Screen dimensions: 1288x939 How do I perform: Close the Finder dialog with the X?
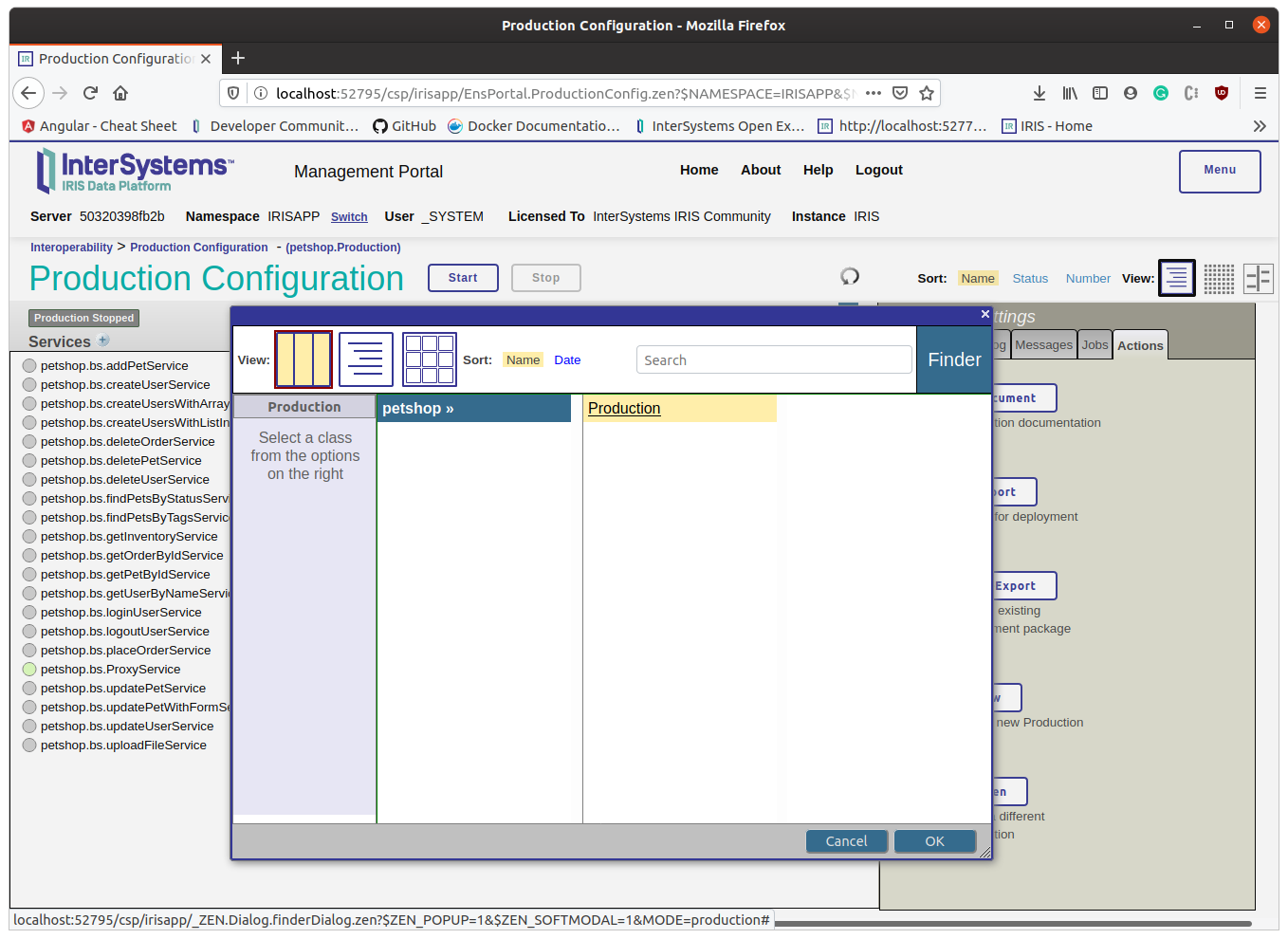984,314
